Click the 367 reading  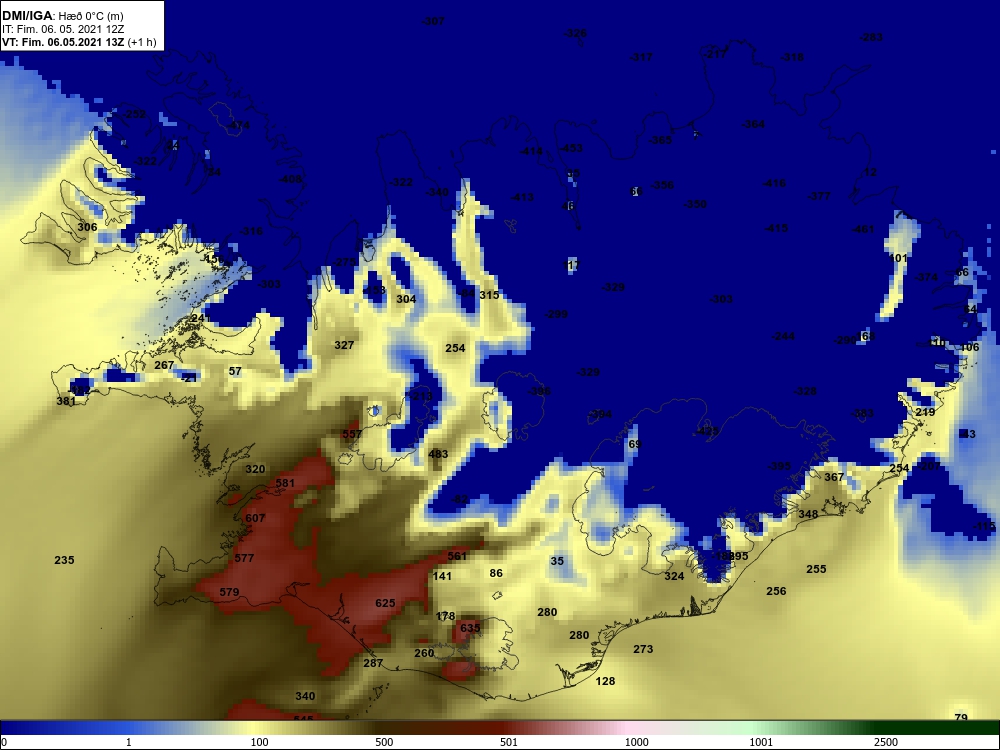tap(834, 477)
